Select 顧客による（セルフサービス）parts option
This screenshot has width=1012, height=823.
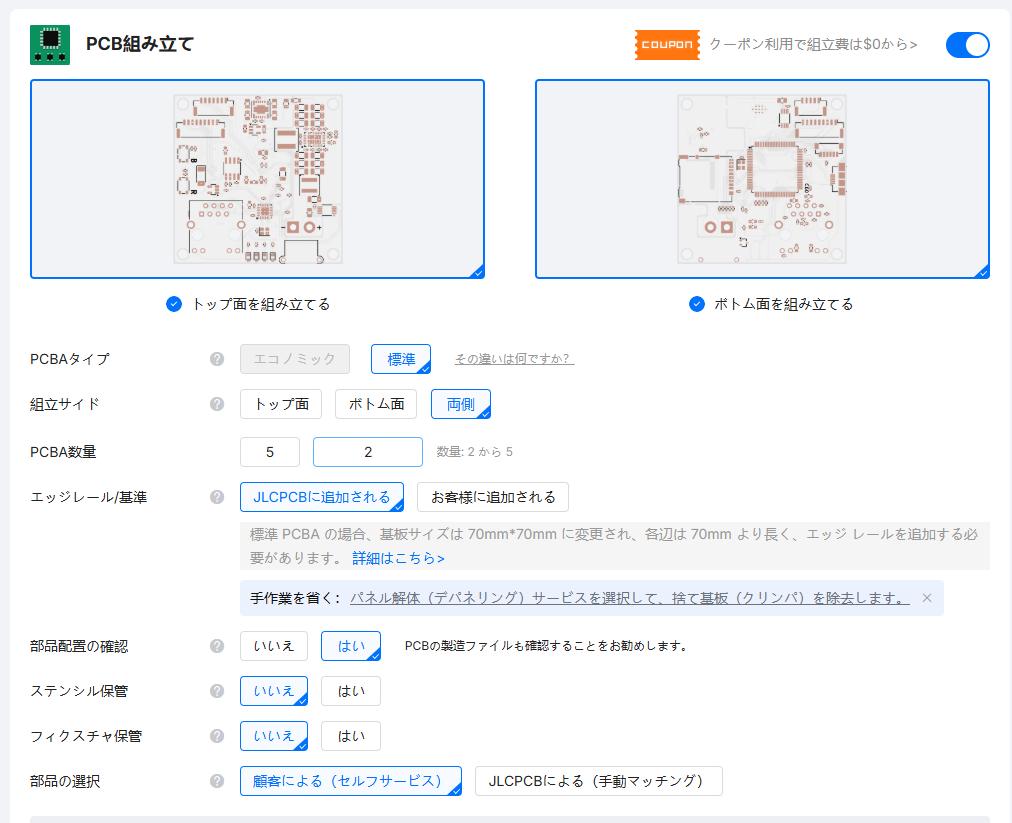351,782
